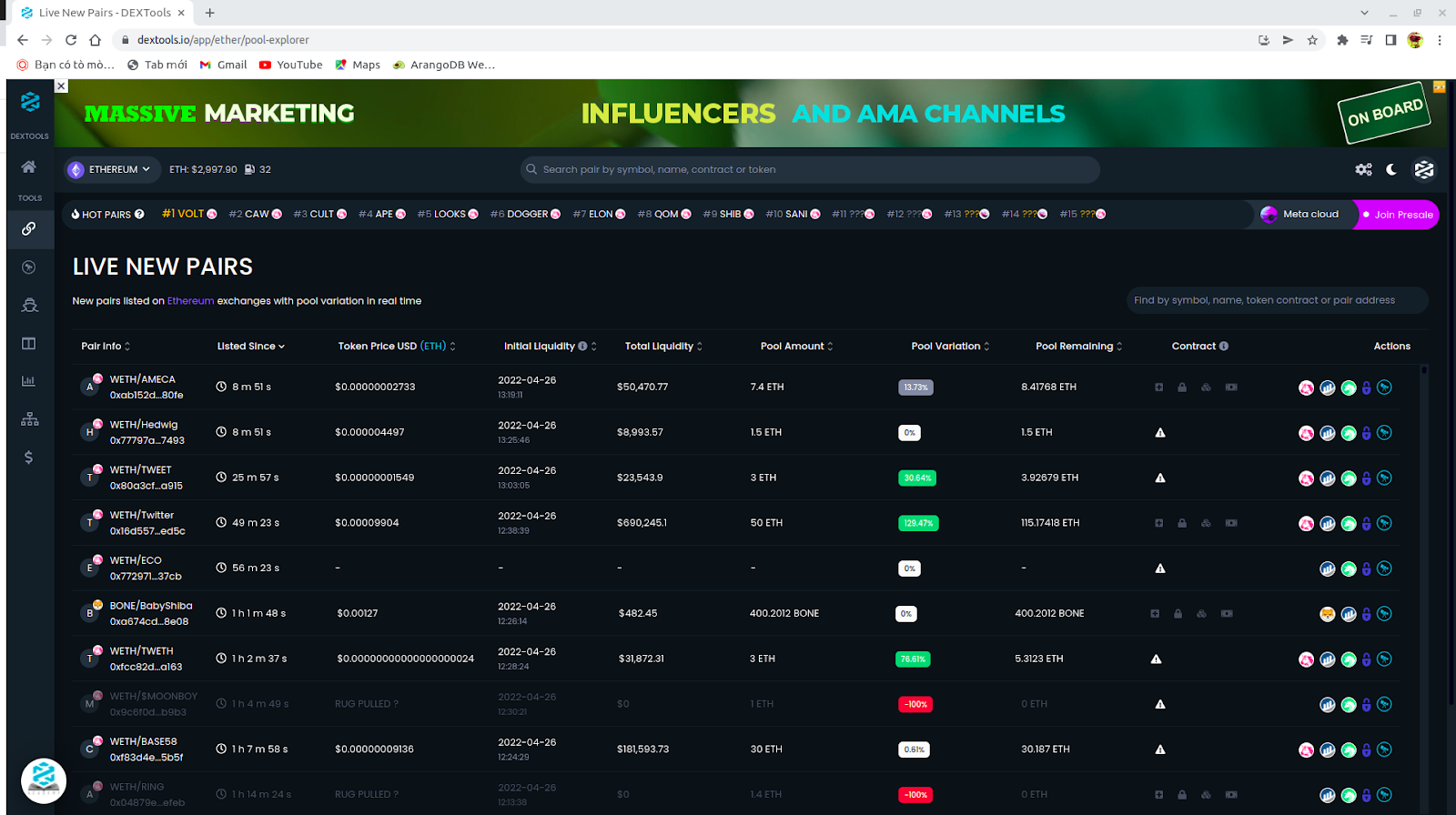Sort by Pool Remaining column
Image resolution: width=1456 pixels, height=815 pixels.
click(x=1079, y=346)
